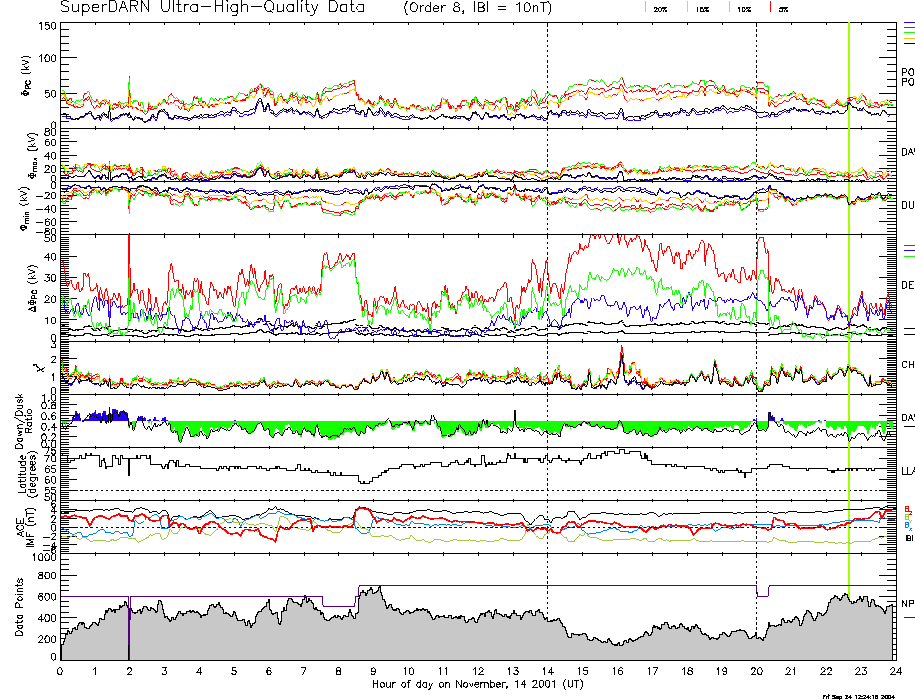This screenshot has width=915, height=700.
Task: Click the hour 12 tick label on time axis
Action: pos(477,670)
